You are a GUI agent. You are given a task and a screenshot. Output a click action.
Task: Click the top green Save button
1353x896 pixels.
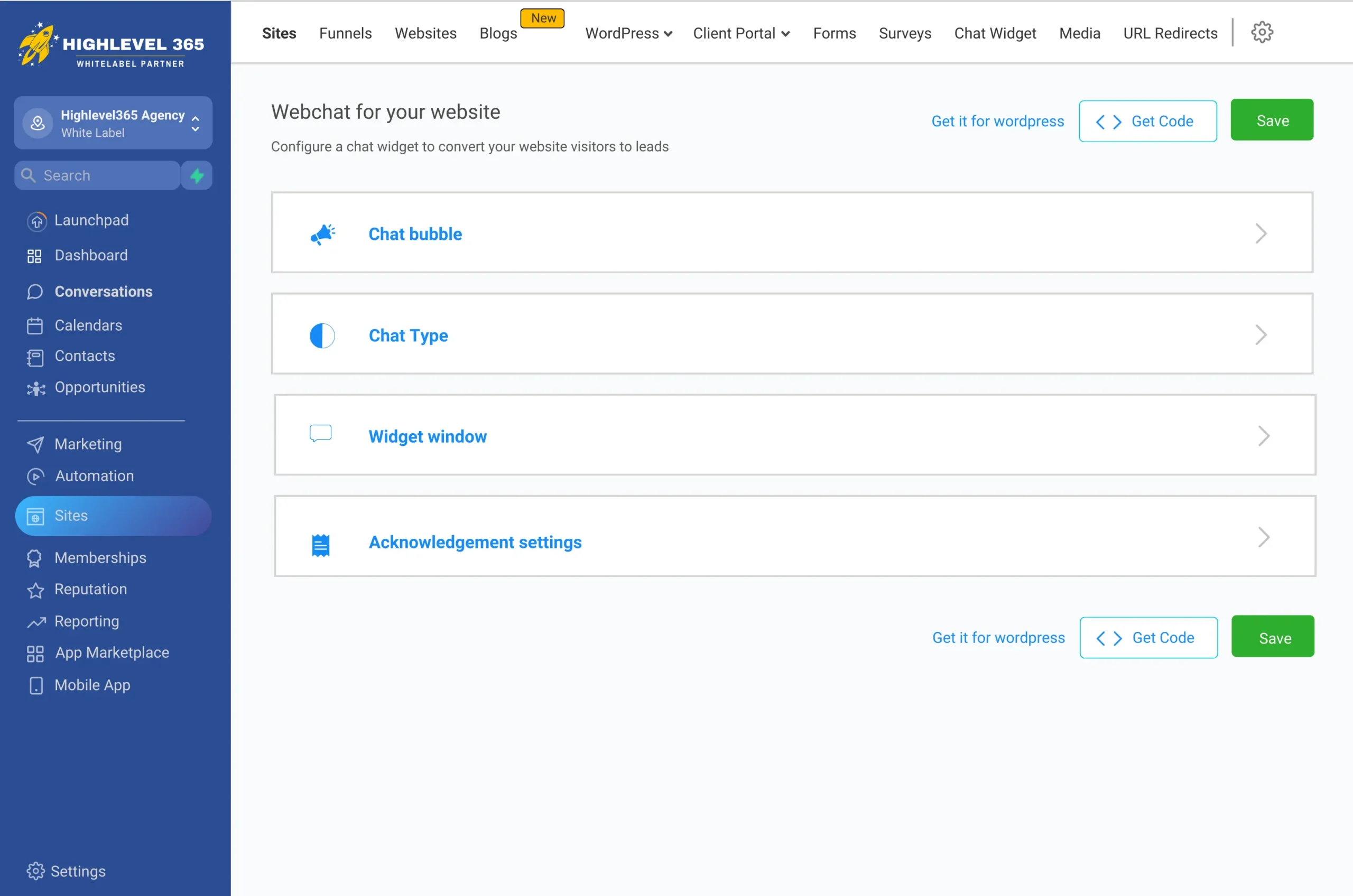(1271, 120)
